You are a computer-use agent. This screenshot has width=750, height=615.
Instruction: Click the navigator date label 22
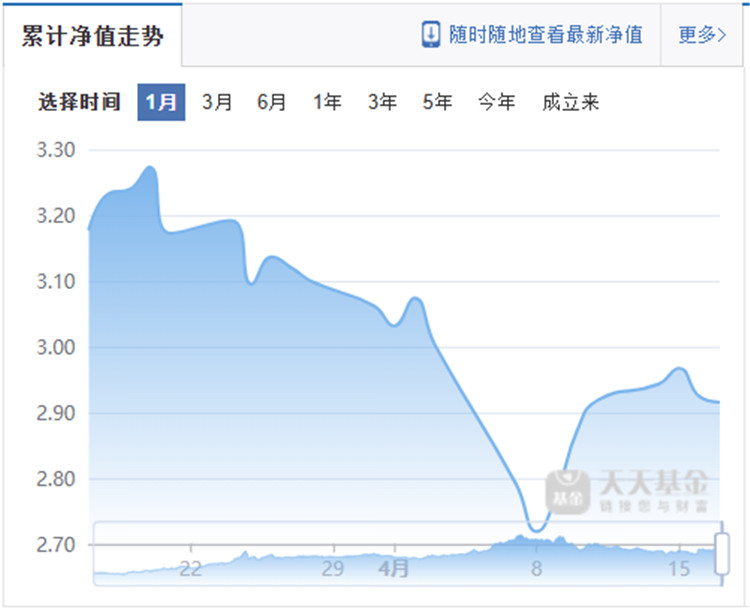click(190, 569)
